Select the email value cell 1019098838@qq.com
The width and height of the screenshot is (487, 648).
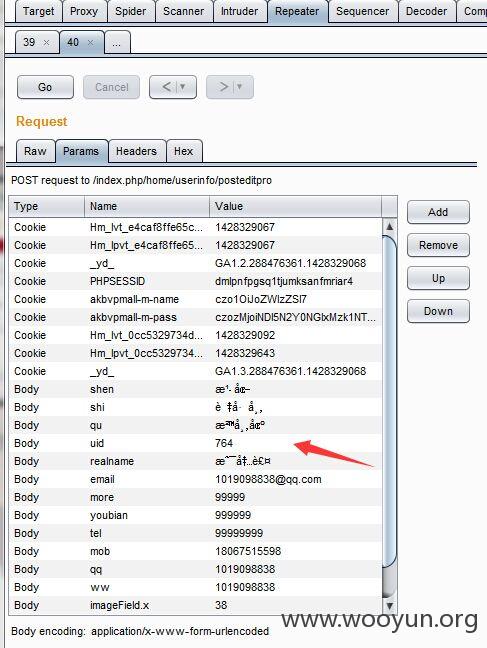click(x=268, y=479)
